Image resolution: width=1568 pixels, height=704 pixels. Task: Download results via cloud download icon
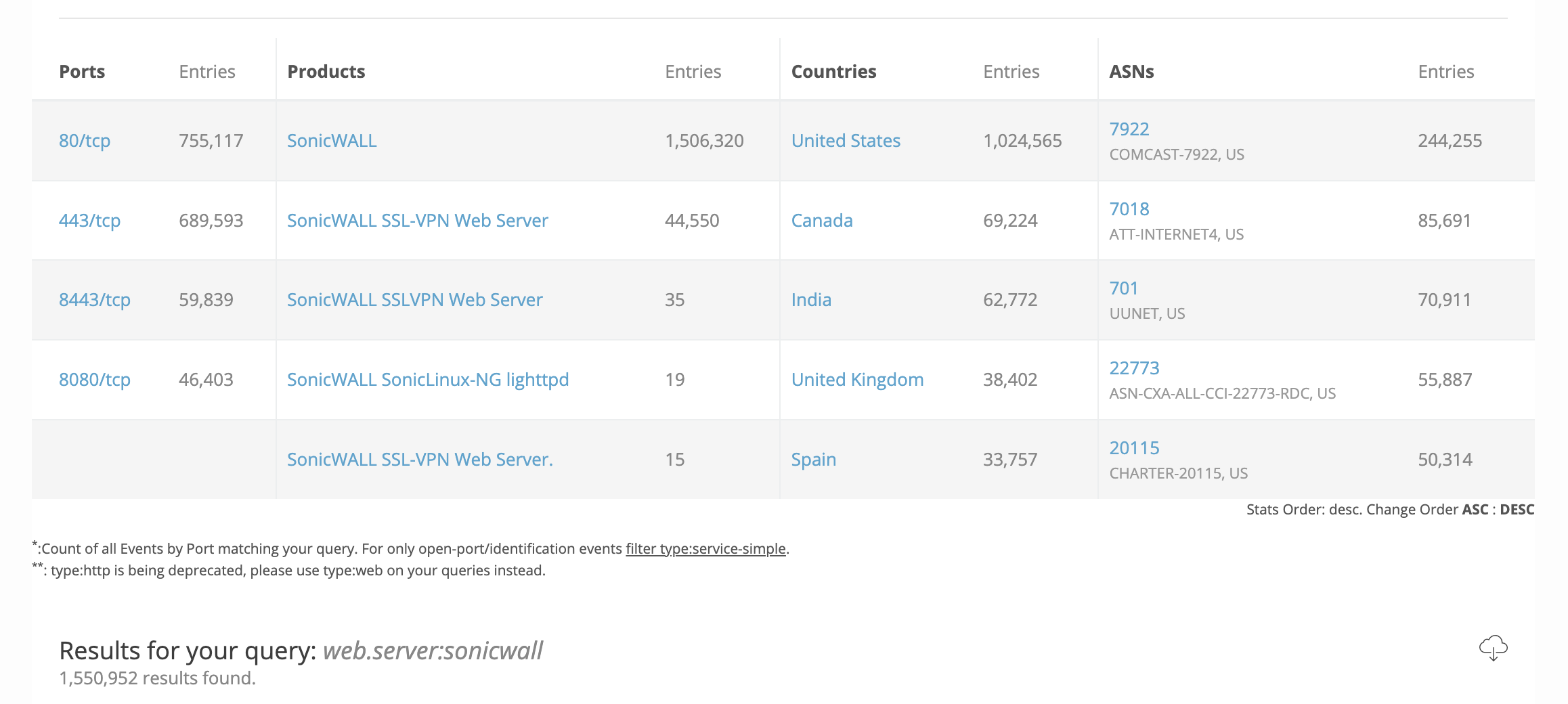tap(1493, 648)
